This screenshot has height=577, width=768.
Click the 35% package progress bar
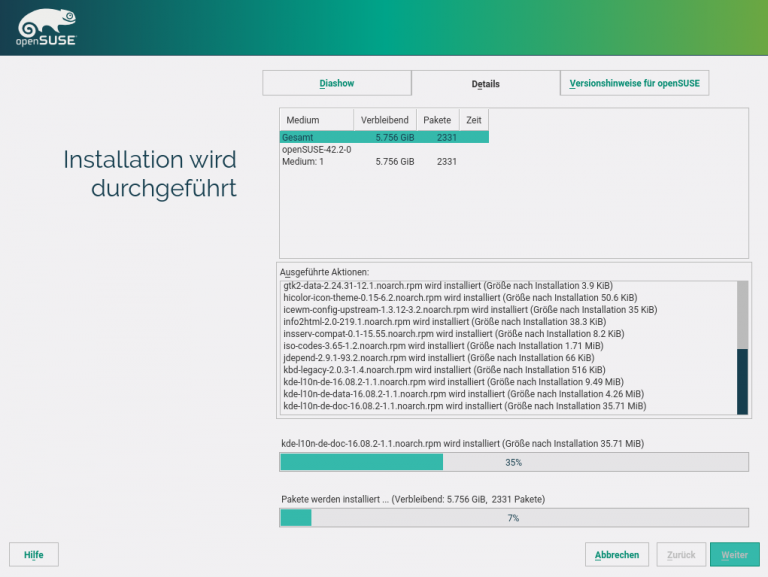514,462
